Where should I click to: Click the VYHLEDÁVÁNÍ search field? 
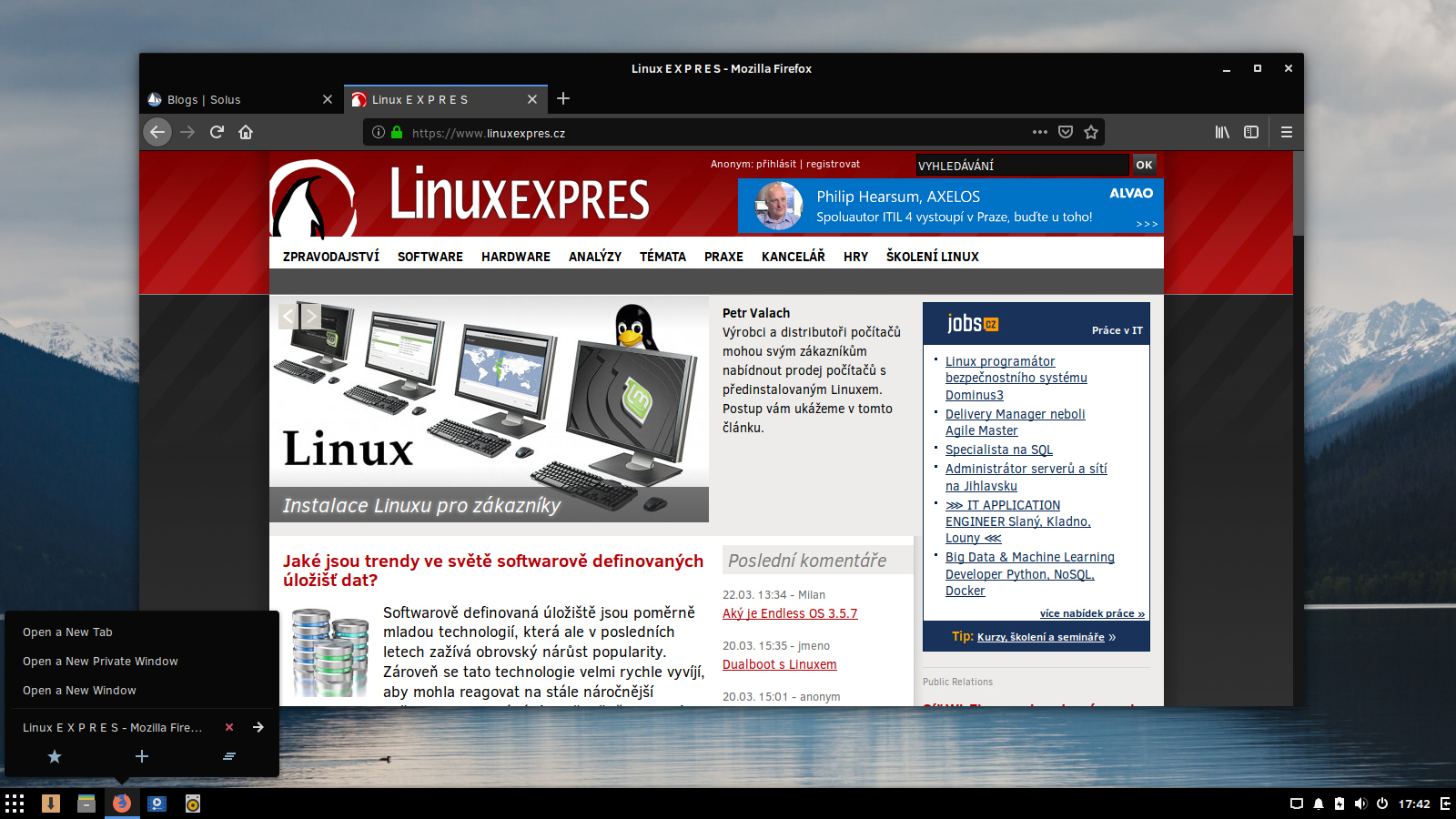tap(1022, 165)
